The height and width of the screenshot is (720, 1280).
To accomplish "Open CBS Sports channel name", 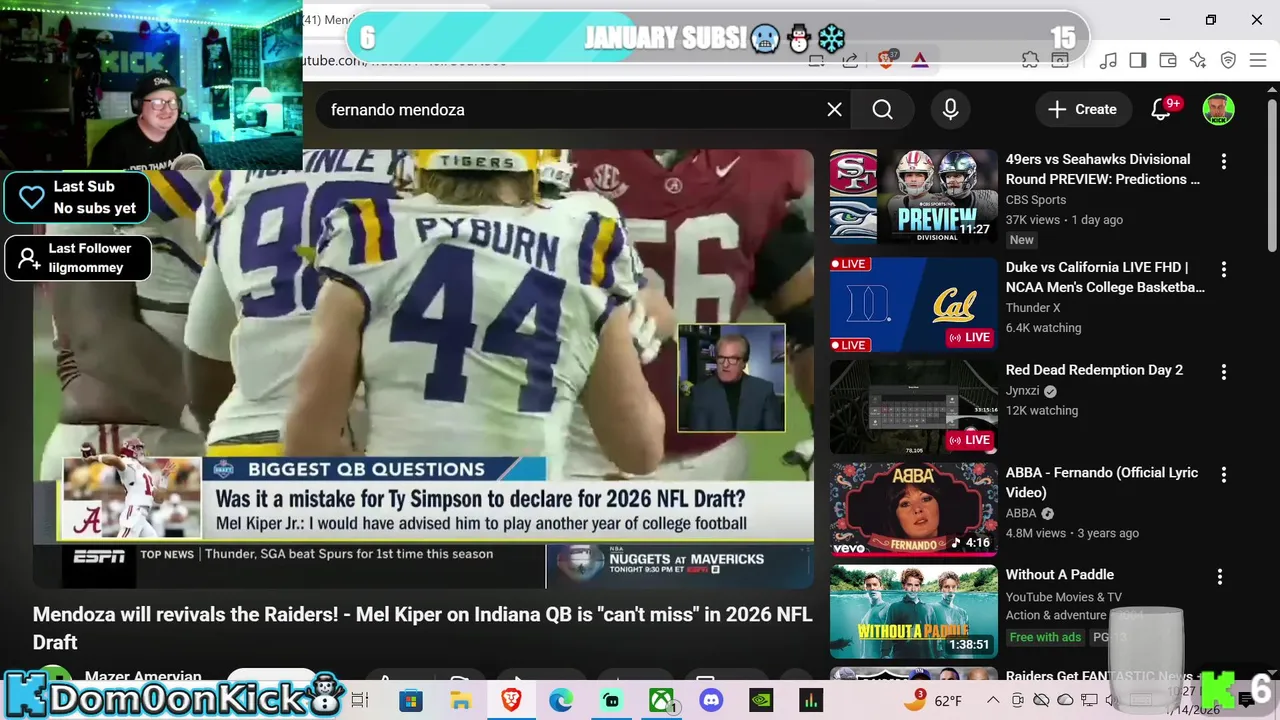I will coord(1035,200).
